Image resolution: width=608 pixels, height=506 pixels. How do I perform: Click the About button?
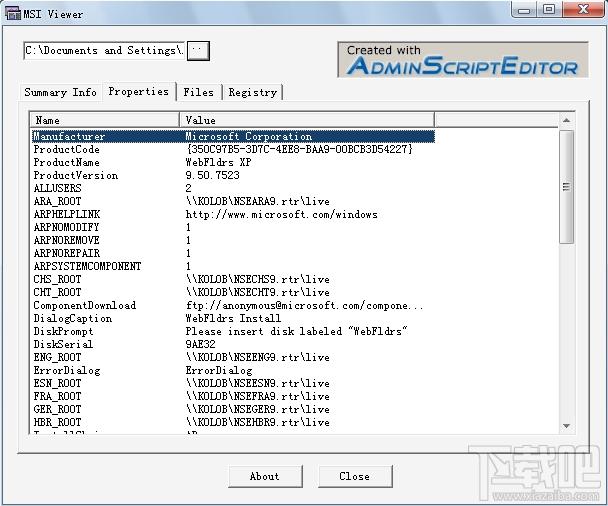point(265,476)
